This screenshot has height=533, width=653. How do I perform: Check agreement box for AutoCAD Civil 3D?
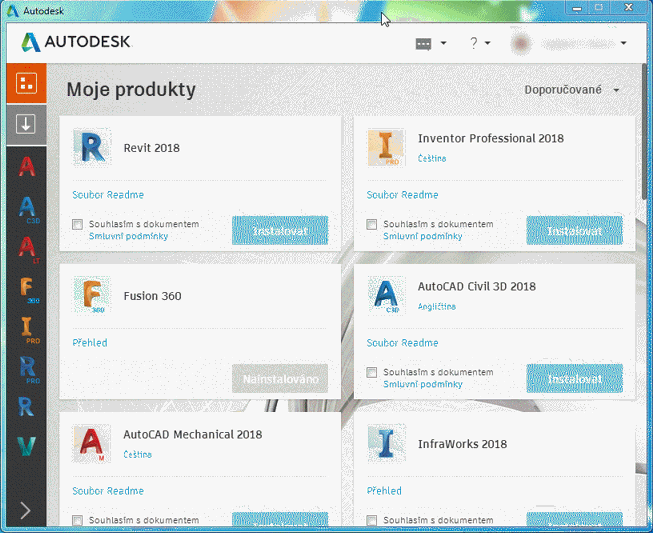pos(371,373)
